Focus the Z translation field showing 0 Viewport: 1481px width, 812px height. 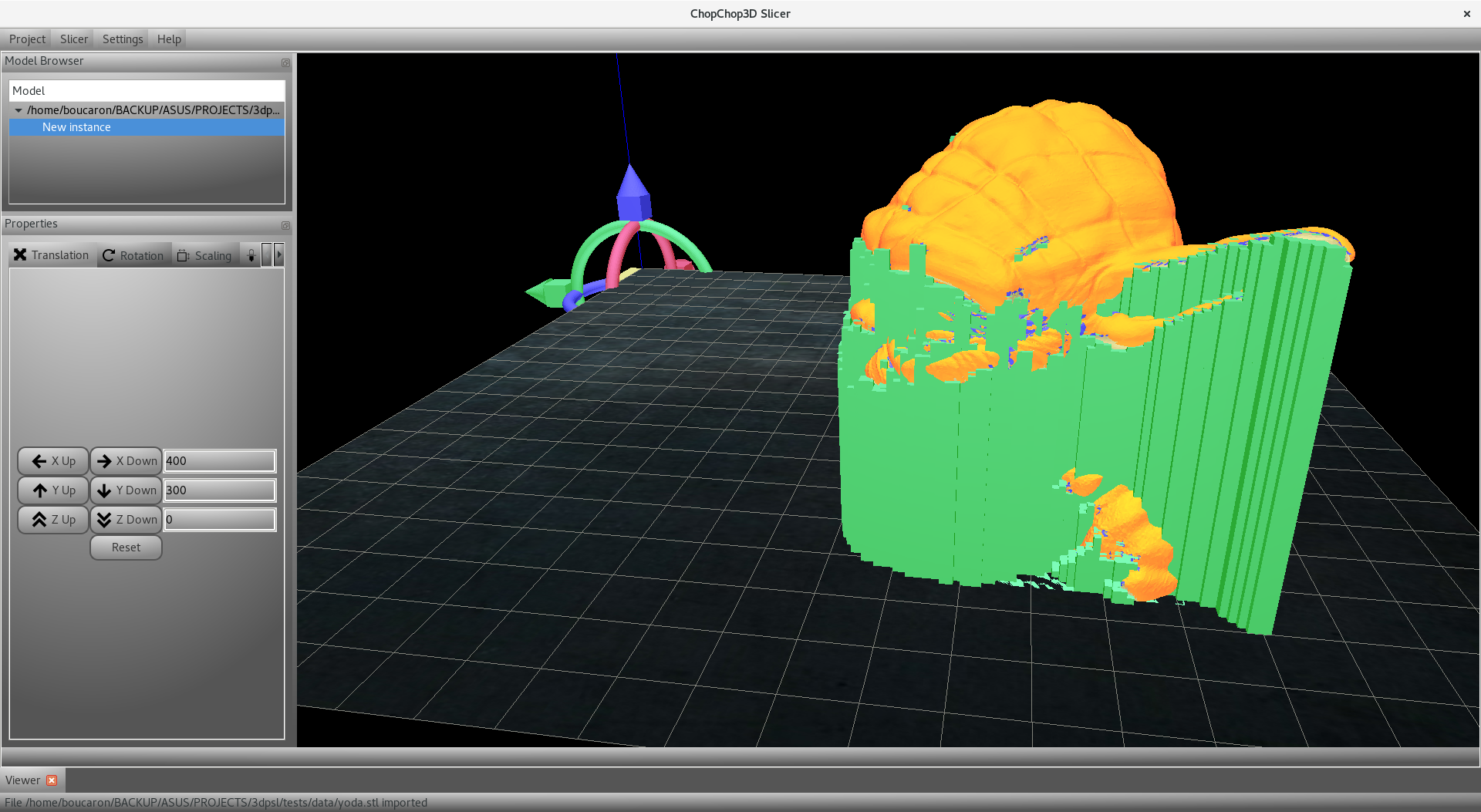220,520
